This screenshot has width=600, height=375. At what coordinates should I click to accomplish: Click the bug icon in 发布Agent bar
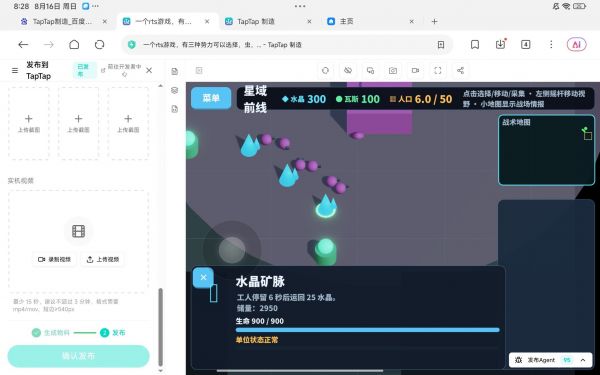[x=519, y=360]
